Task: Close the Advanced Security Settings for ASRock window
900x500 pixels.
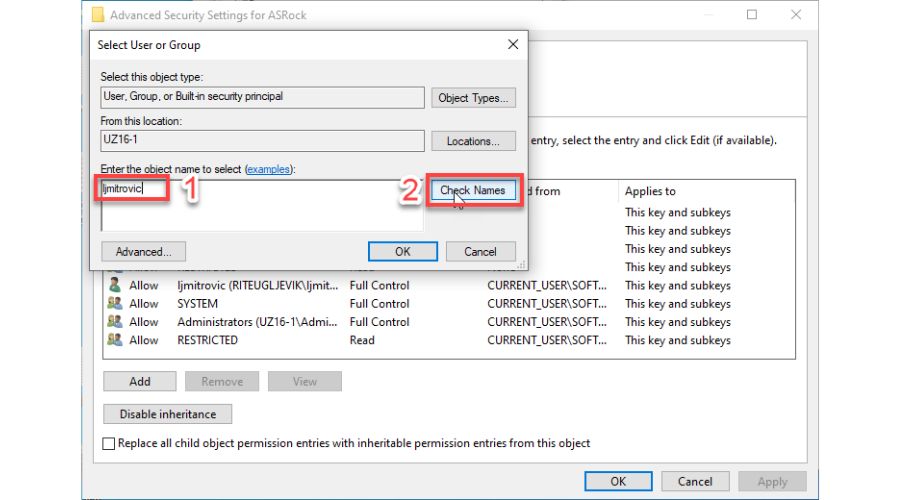Action: pos(796,14)
